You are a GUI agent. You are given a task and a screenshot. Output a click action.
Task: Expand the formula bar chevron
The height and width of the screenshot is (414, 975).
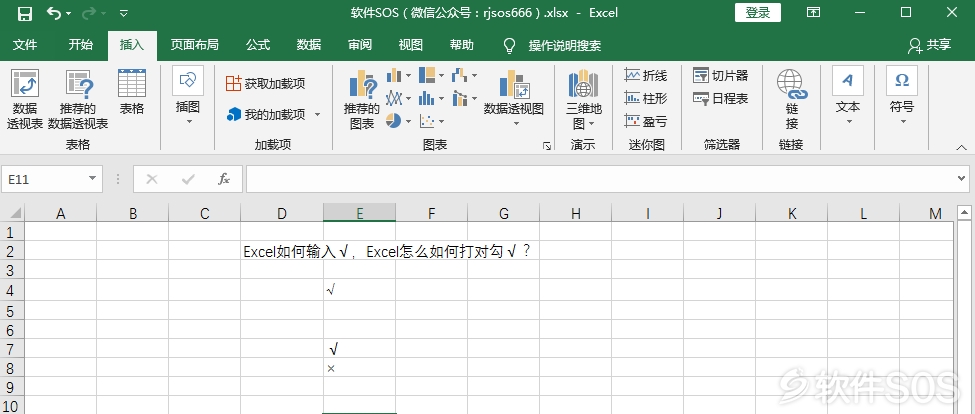click(963, 179)
